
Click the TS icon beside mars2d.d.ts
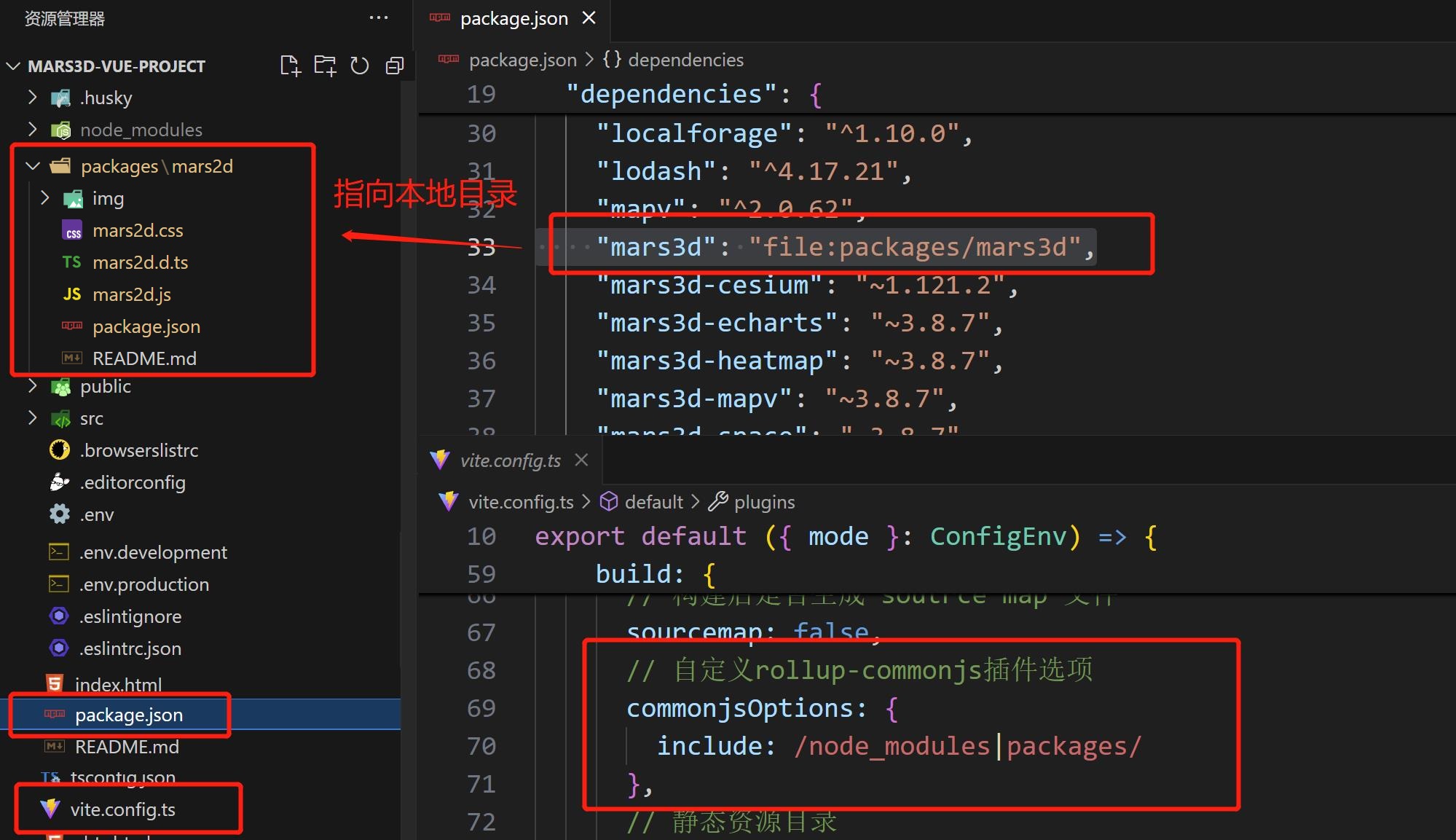pos(71,262)
